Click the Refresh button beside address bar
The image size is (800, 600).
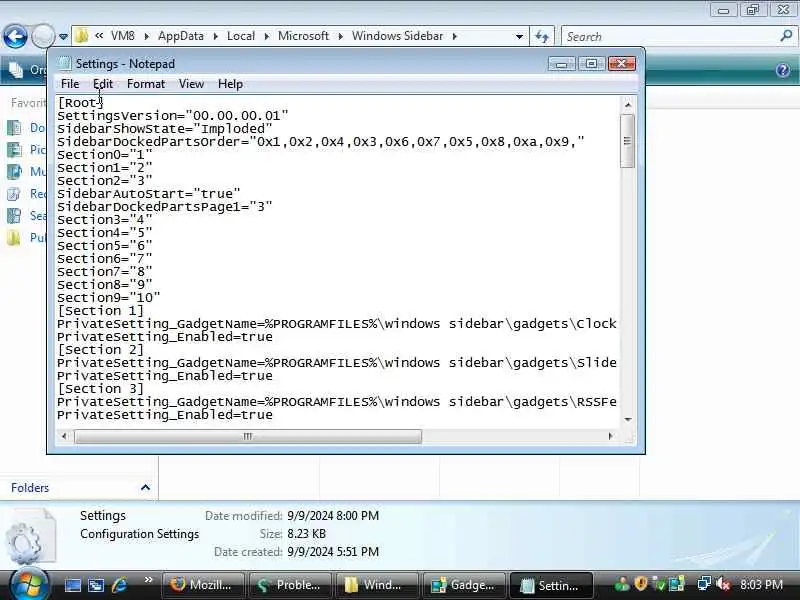point(542,36)
